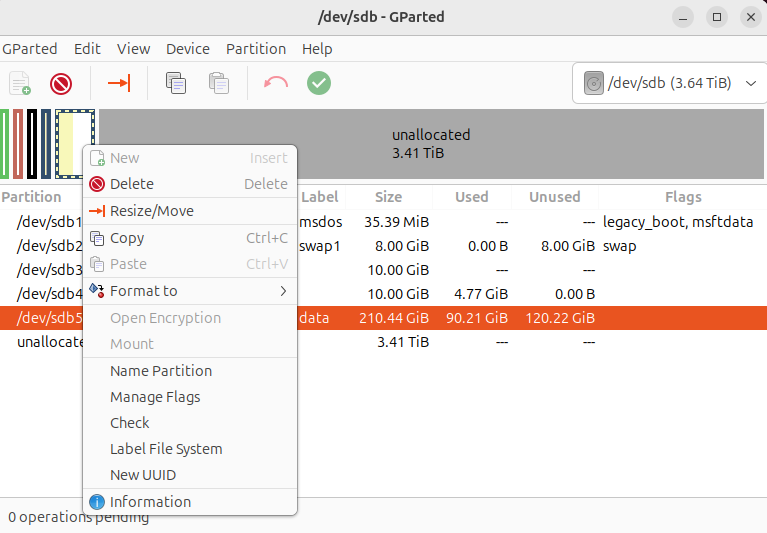Viewport: 767px width, 533px height.
Task: Click the Flags column header
Action: pyautogui.click(x=683, y=197)
